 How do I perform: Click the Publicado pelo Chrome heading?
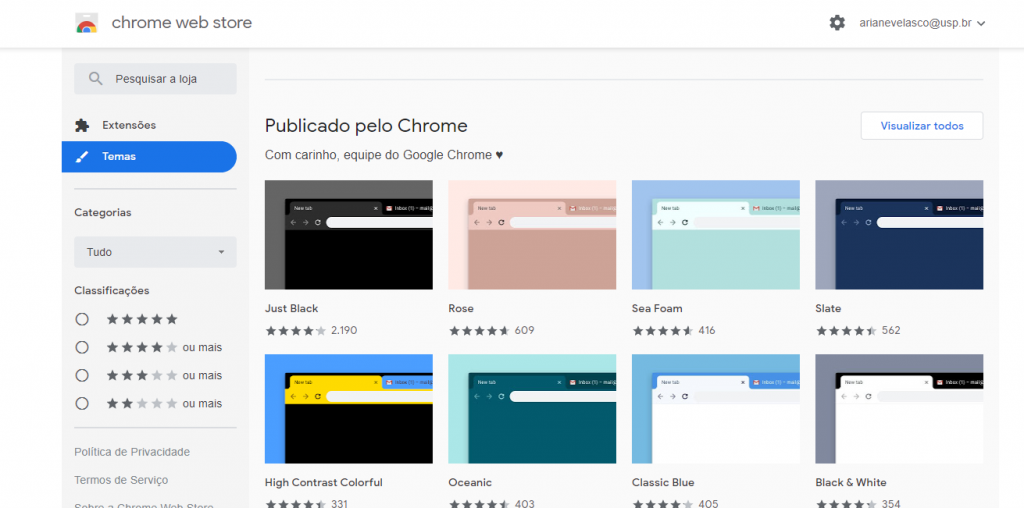(366, 125)
